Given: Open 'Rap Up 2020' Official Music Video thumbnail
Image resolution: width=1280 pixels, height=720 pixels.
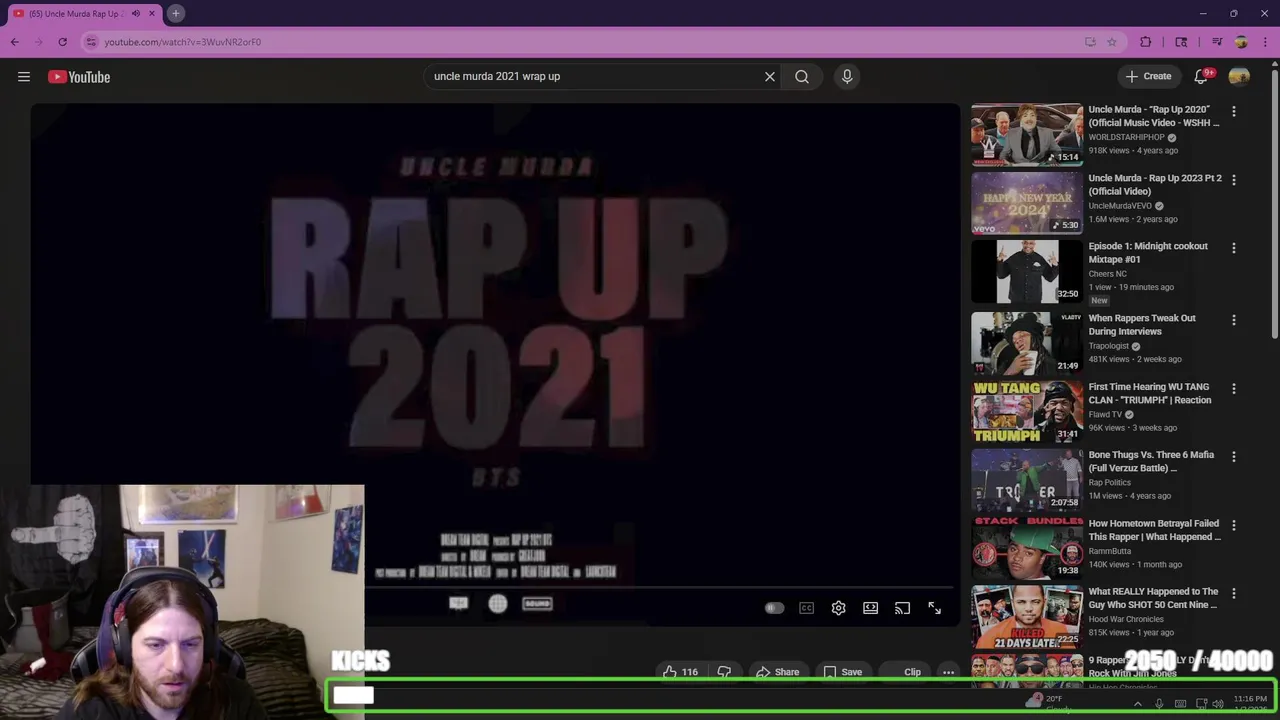Looking at the screenshot, I should coord(1027,134).
